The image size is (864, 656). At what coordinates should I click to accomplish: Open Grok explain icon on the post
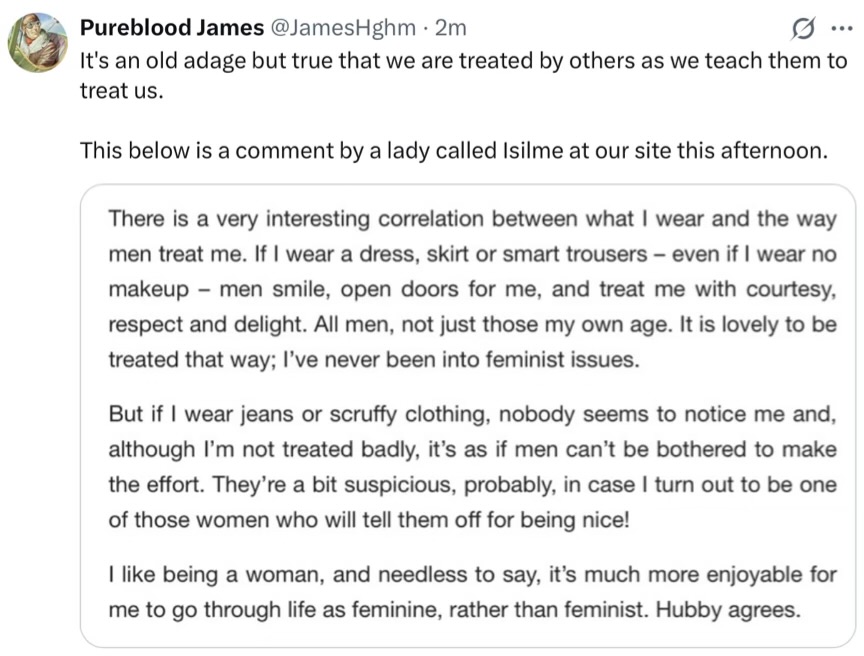pyautogui.click(x=802, y=29)
